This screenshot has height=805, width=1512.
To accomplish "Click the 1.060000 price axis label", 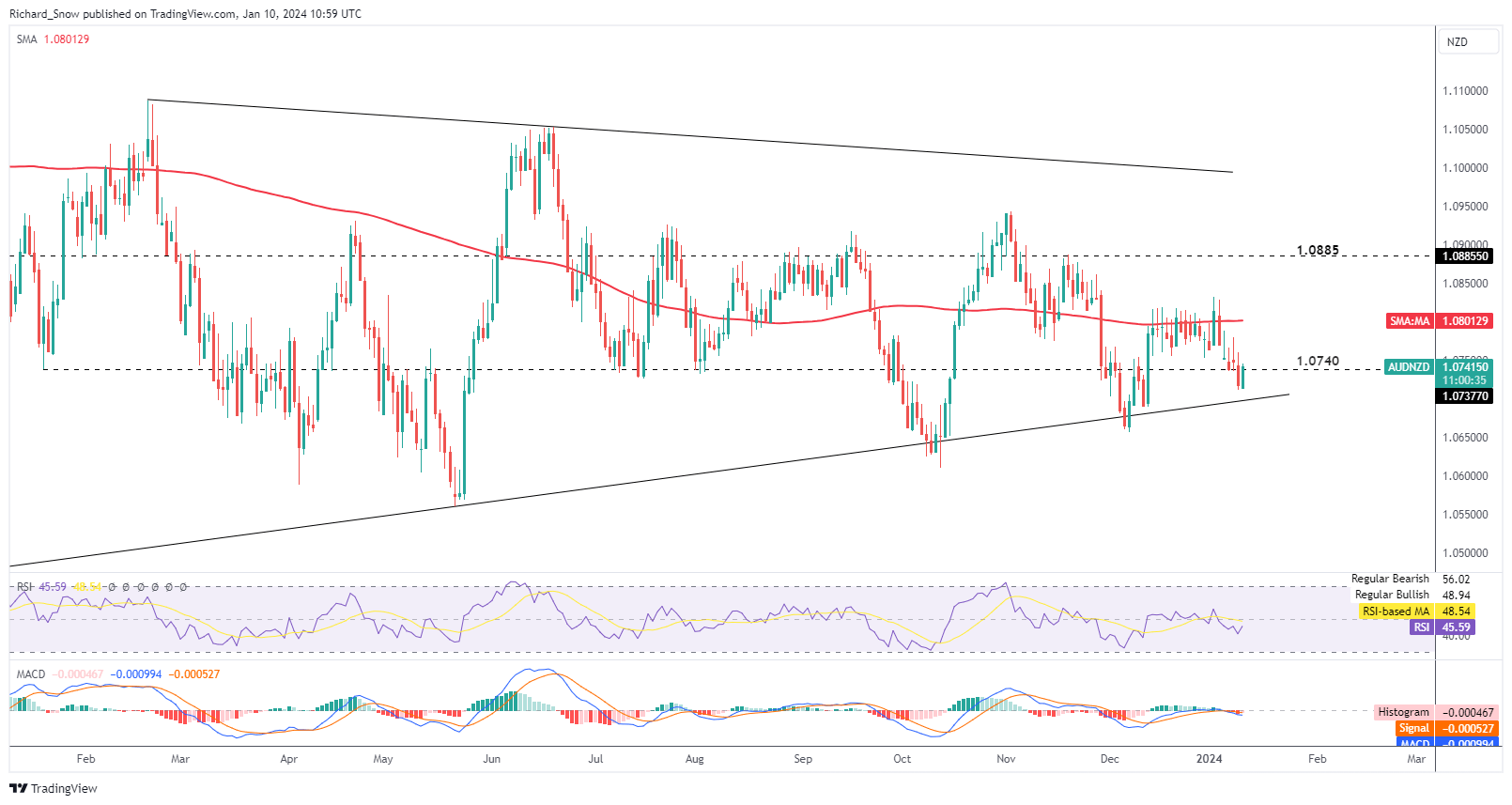I will point(1465,476).
